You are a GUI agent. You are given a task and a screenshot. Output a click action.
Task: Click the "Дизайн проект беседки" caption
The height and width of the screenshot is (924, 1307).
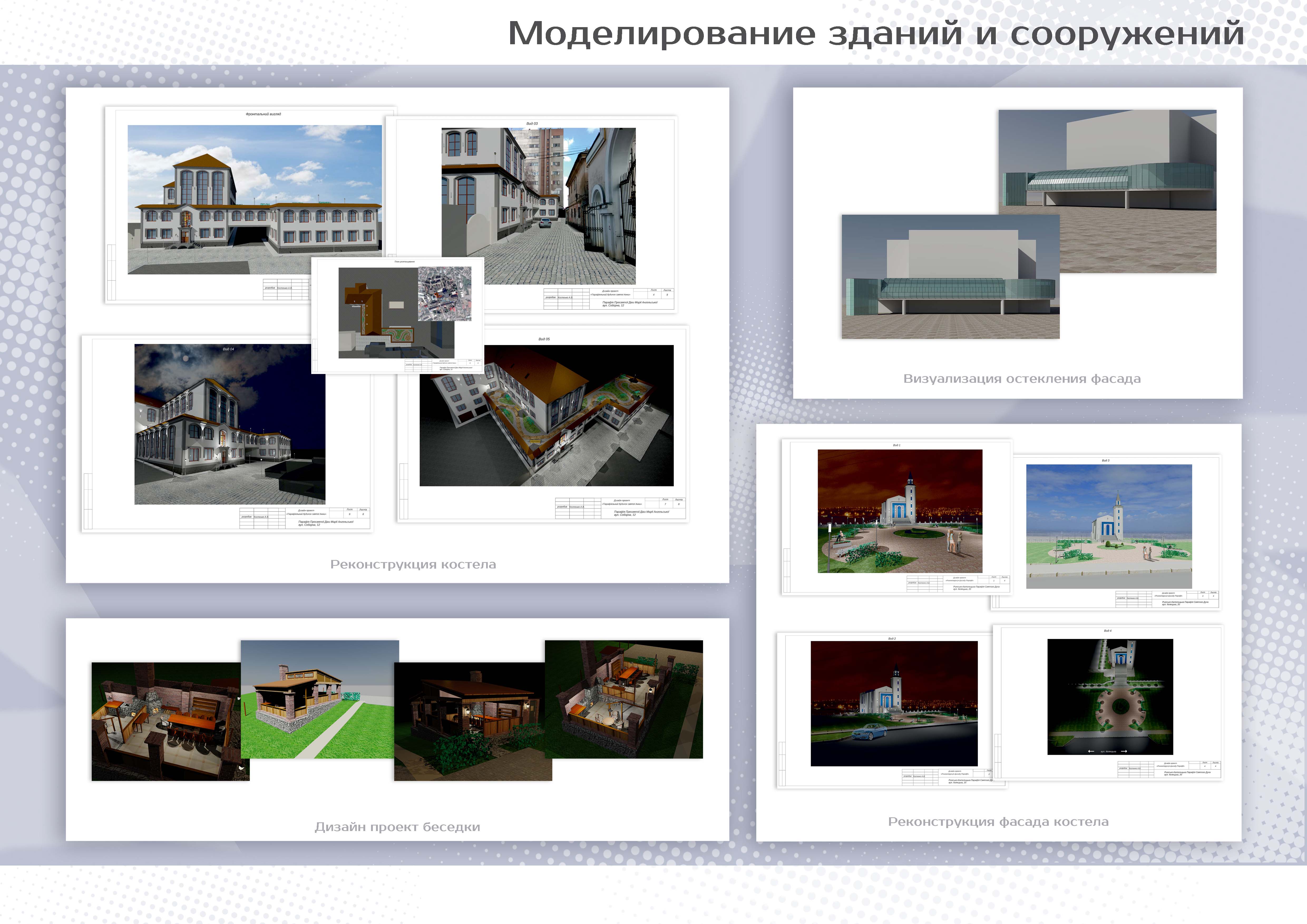click(x=397, y=827)
